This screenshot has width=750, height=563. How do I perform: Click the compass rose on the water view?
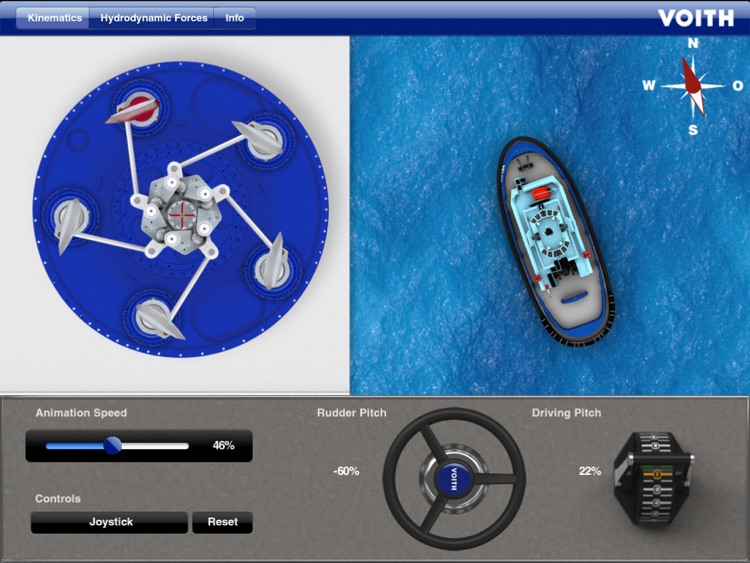(x=693, y=86)
